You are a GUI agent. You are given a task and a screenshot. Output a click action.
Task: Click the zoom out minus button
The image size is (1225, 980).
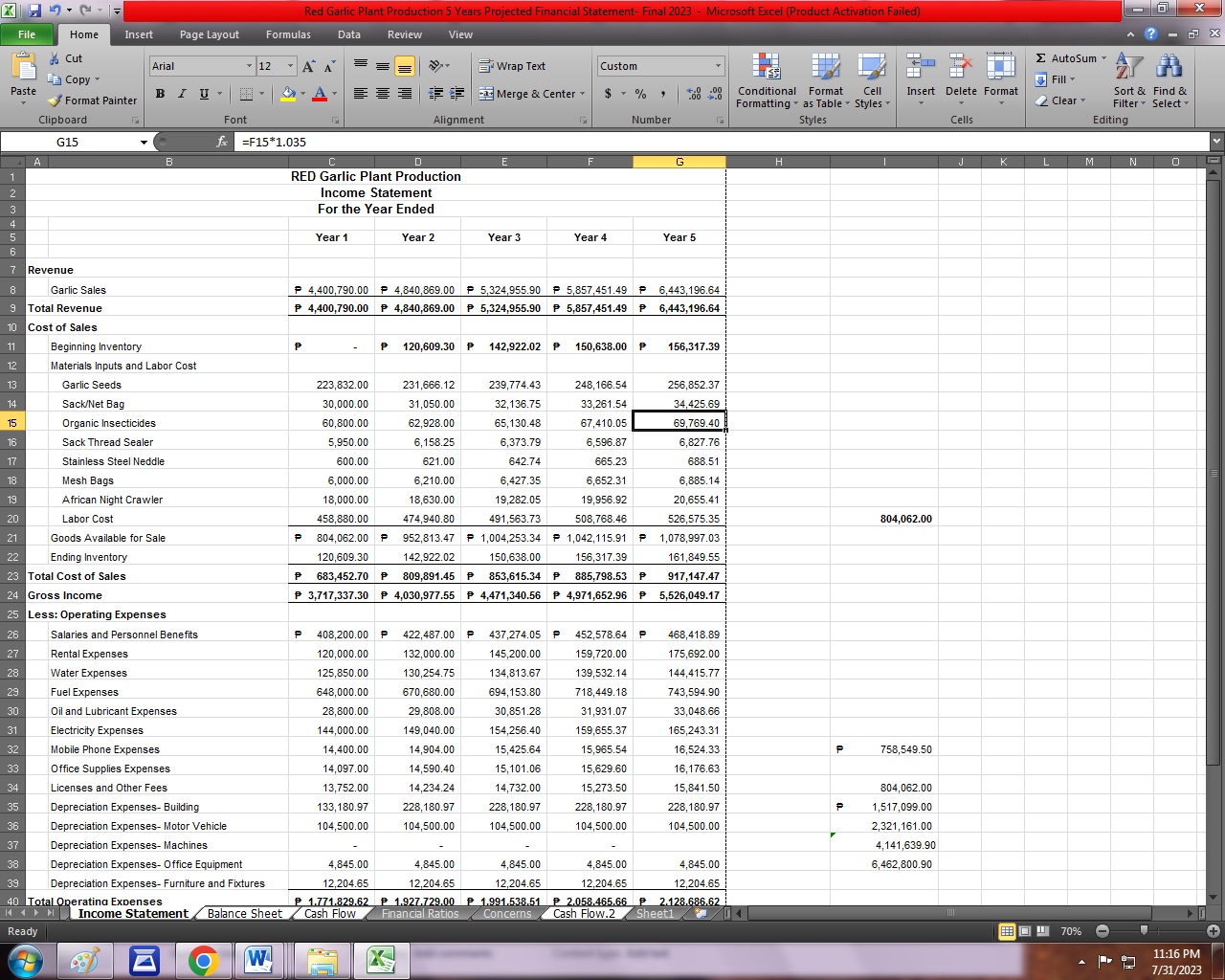point(1102,931)
